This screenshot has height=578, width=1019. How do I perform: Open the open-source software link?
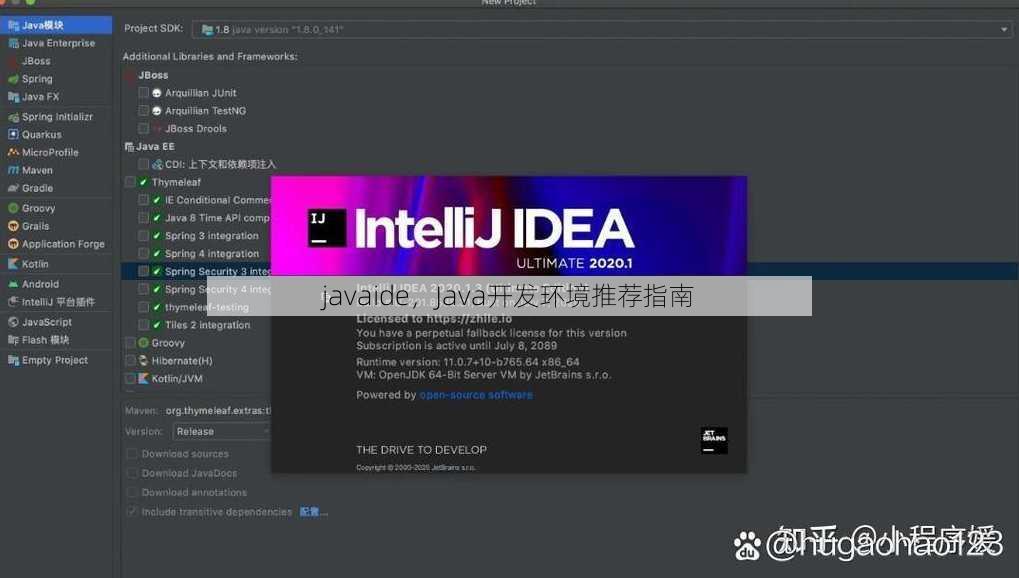pyautogui.click(x=476, y=395)
